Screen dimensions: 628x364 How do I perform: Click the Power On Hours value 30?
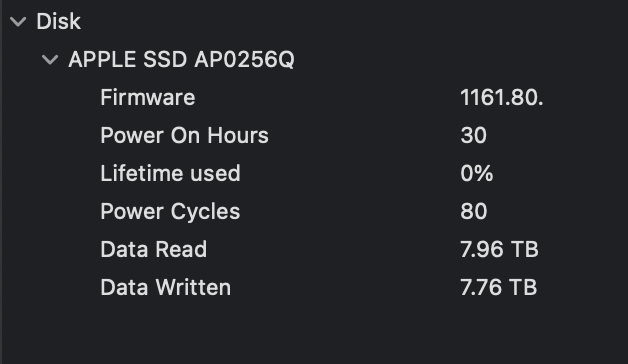pyautogui.click(x=473, y=135)
